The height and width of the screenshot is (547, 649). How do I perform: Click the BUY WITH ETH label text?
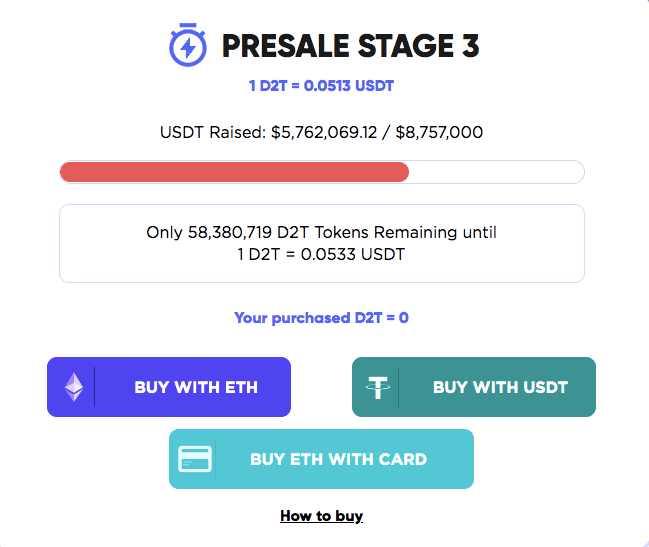[196, 387]
